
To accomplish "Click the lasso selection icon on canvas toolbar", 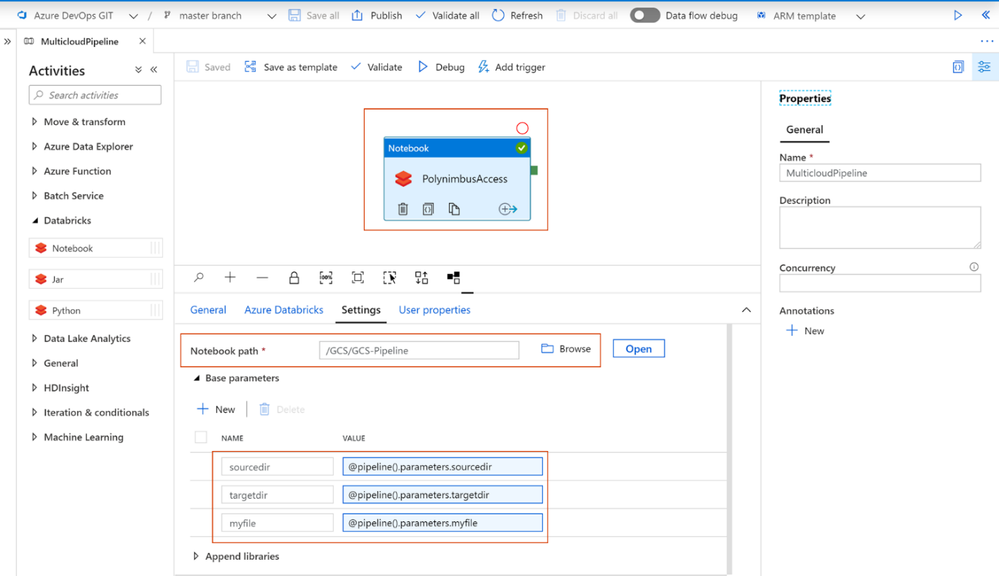I will coord(389,277).
